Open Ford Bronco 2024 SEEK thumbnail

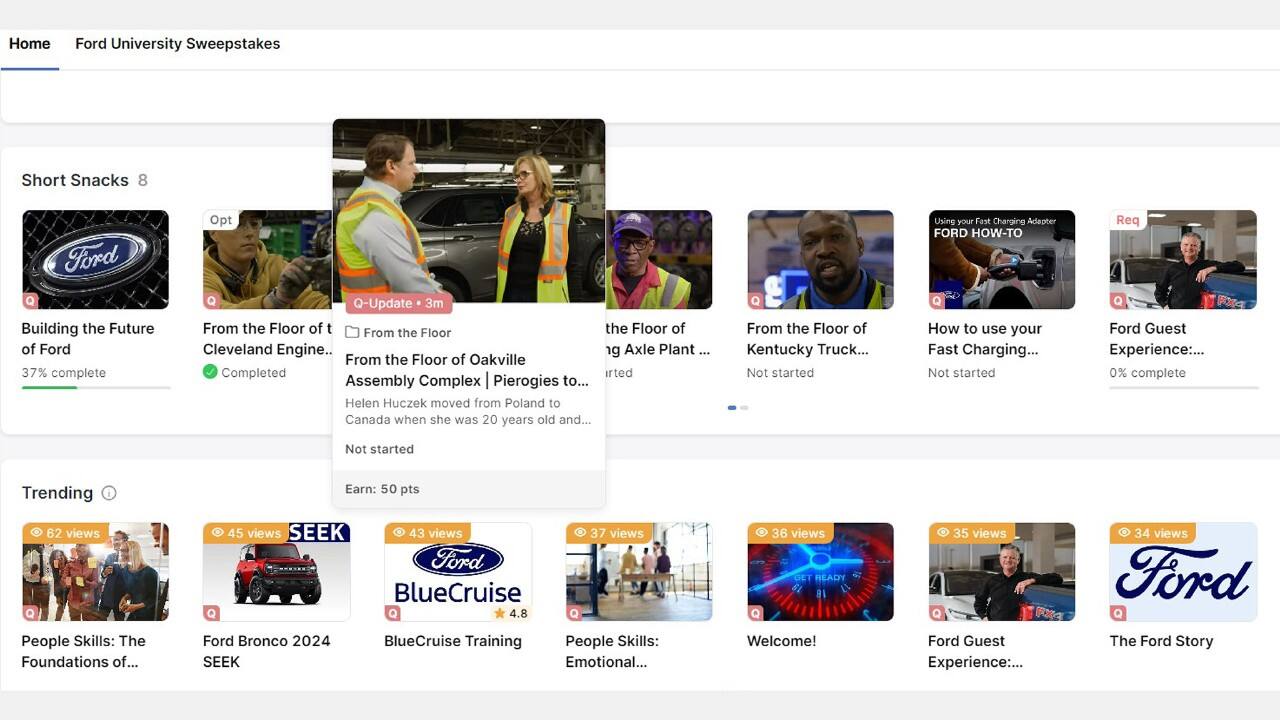click(277, 572)
